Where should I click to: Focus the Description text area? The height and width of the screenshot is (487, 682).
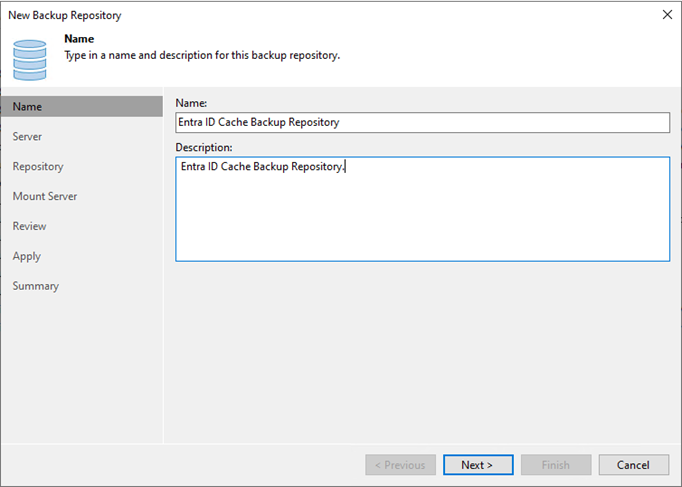pos(422,209)
